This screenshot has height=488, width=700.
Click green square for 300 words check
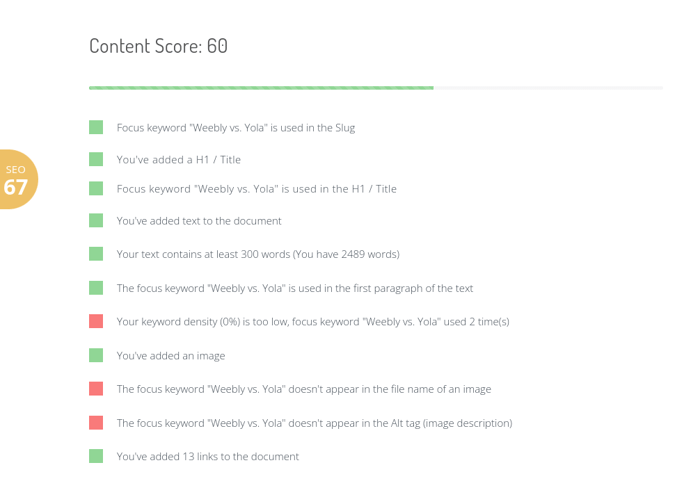click(96, 254)
